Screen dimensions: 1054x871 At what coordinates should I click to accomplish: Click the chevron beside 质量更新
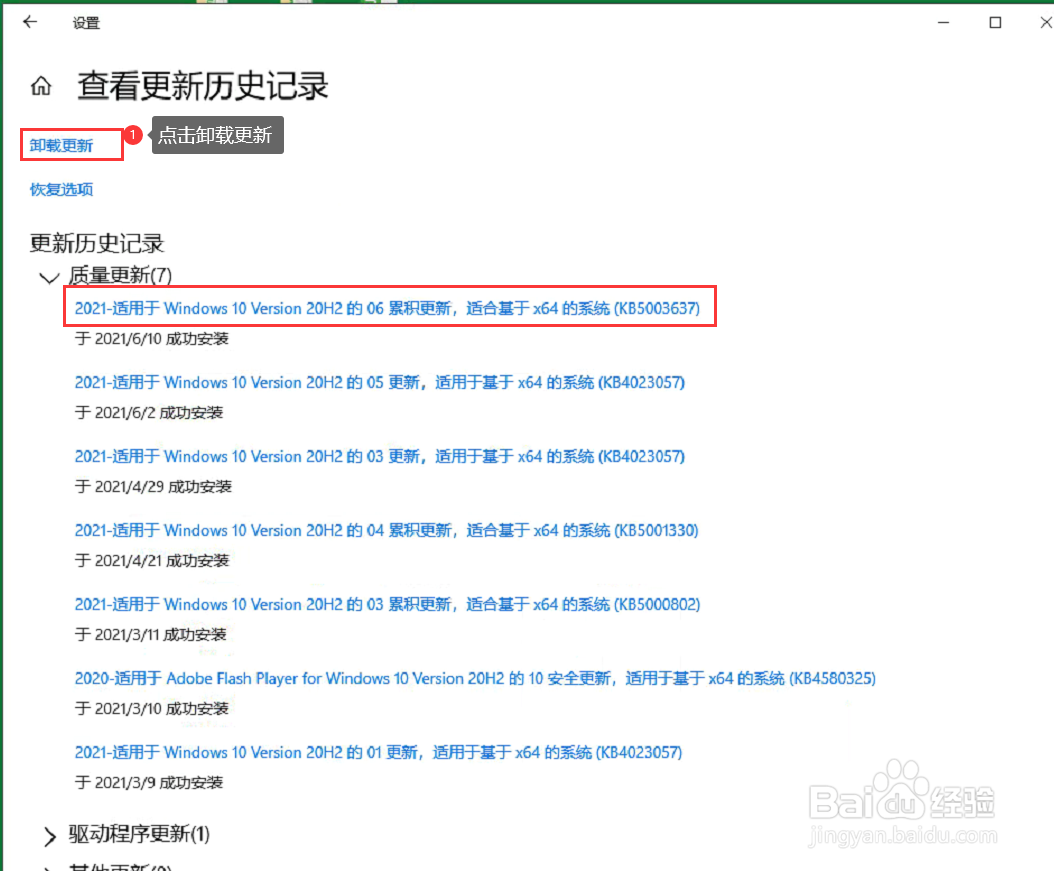(x=48, y=277)
